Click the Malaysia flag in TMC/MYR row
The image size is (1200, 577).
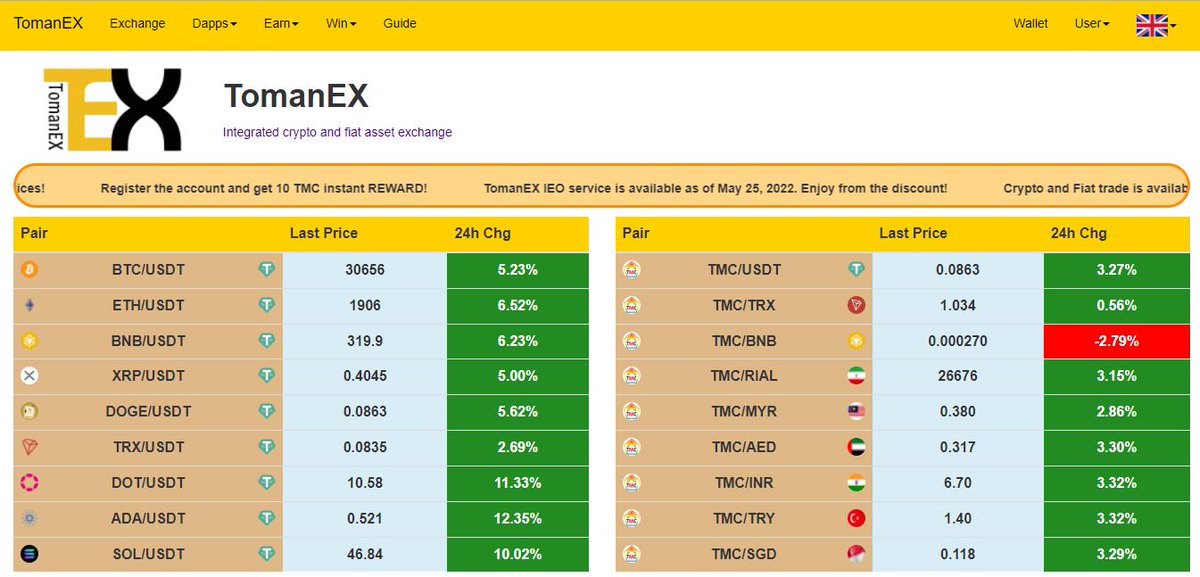856,411
